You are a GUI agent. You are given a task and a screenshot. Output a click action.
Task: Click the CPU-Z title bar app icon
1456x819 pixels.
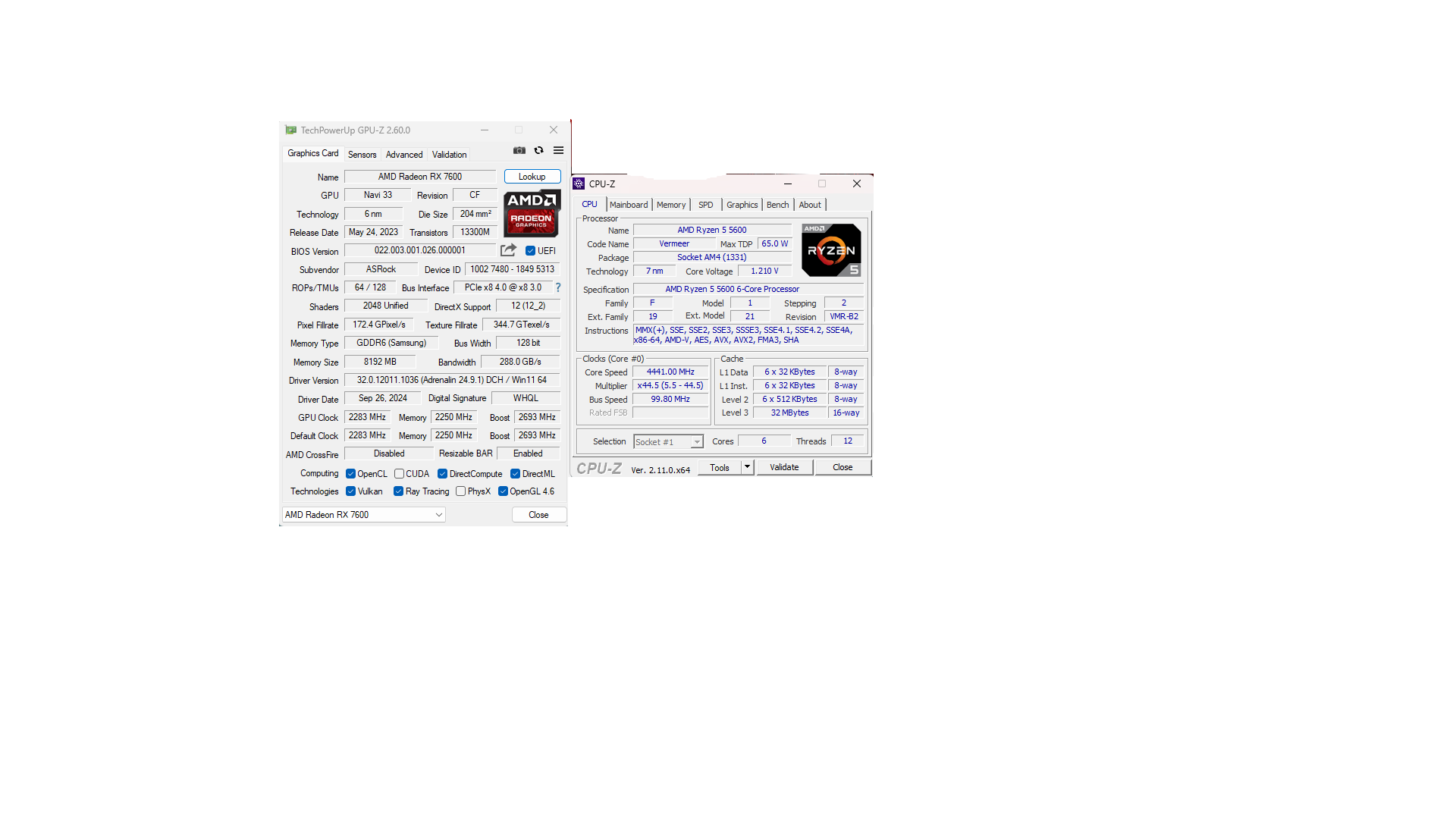[579, 184]
